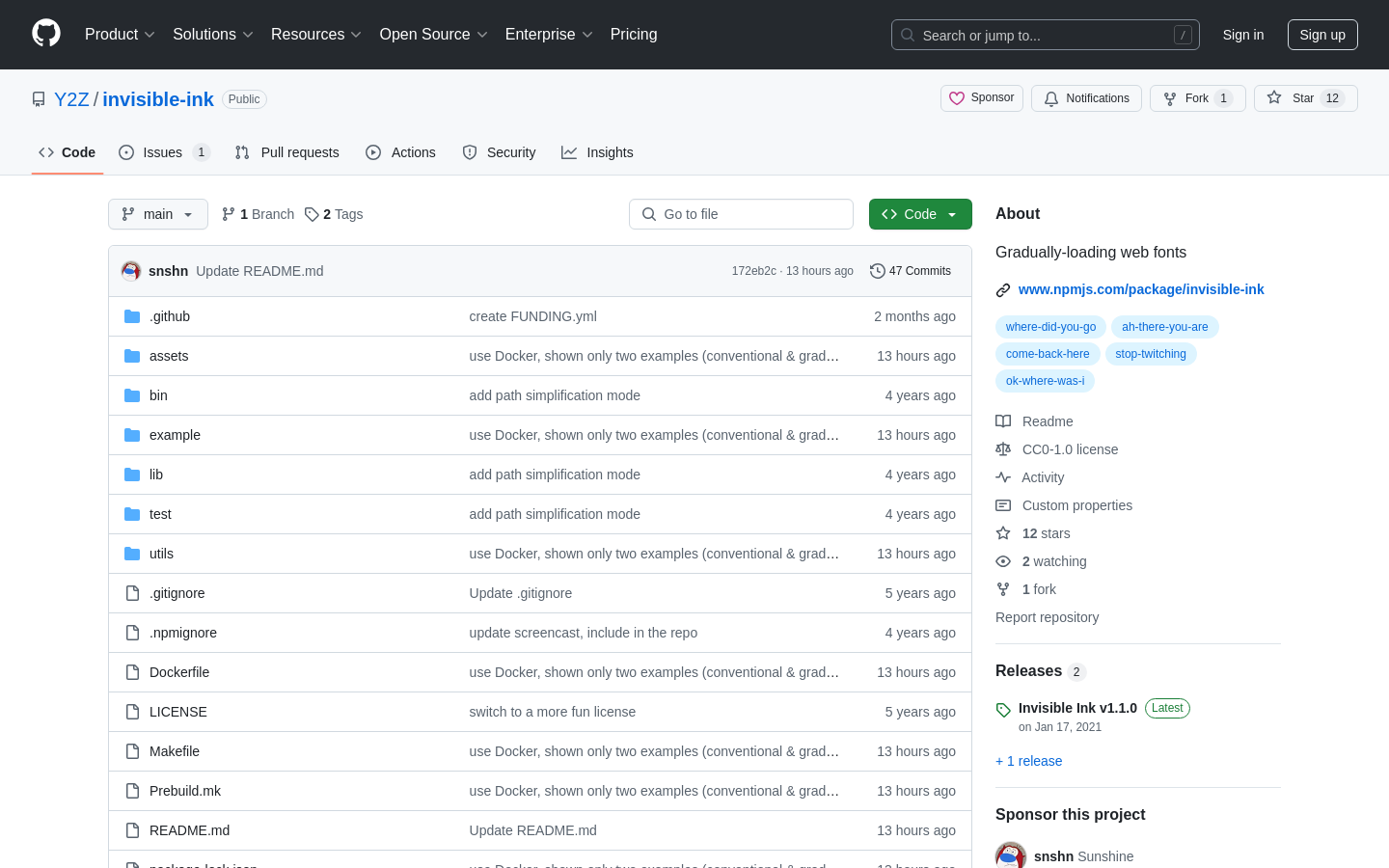This screenshot has height=868, width=1389.
Task: Switch to the Security tab
Action: pos(499,152)
